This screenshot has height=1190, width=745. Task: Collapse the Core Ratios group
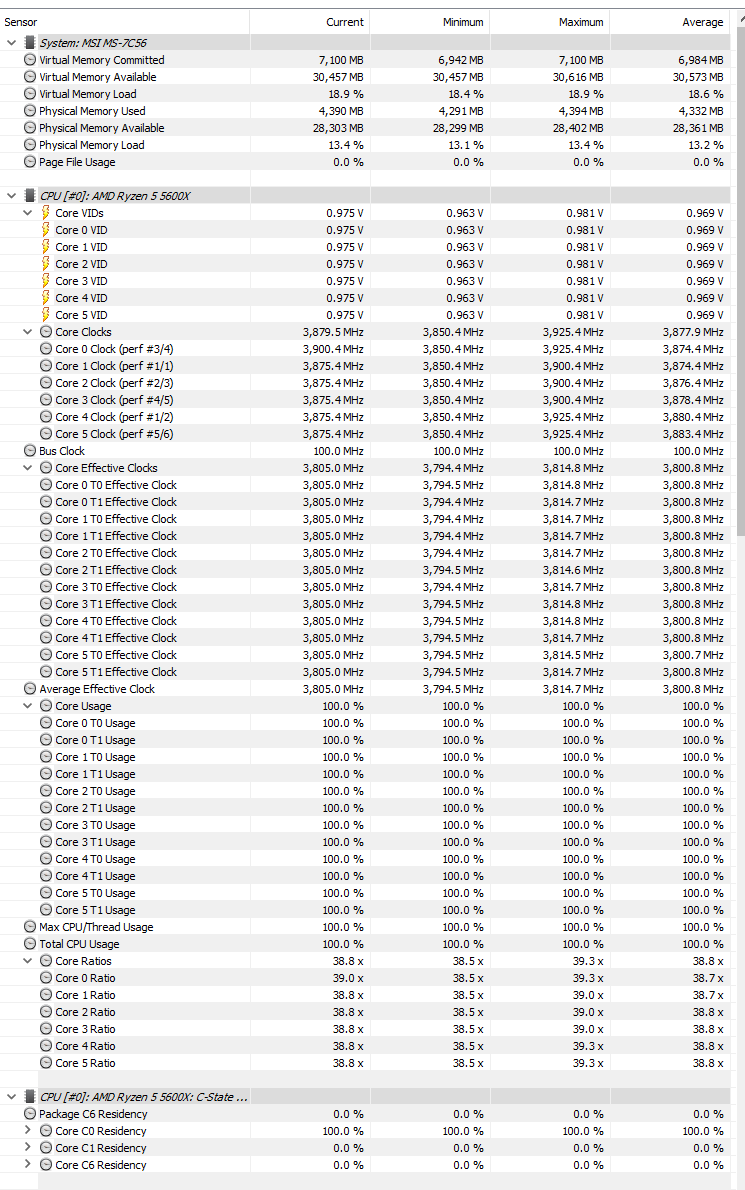coord(27,961)
